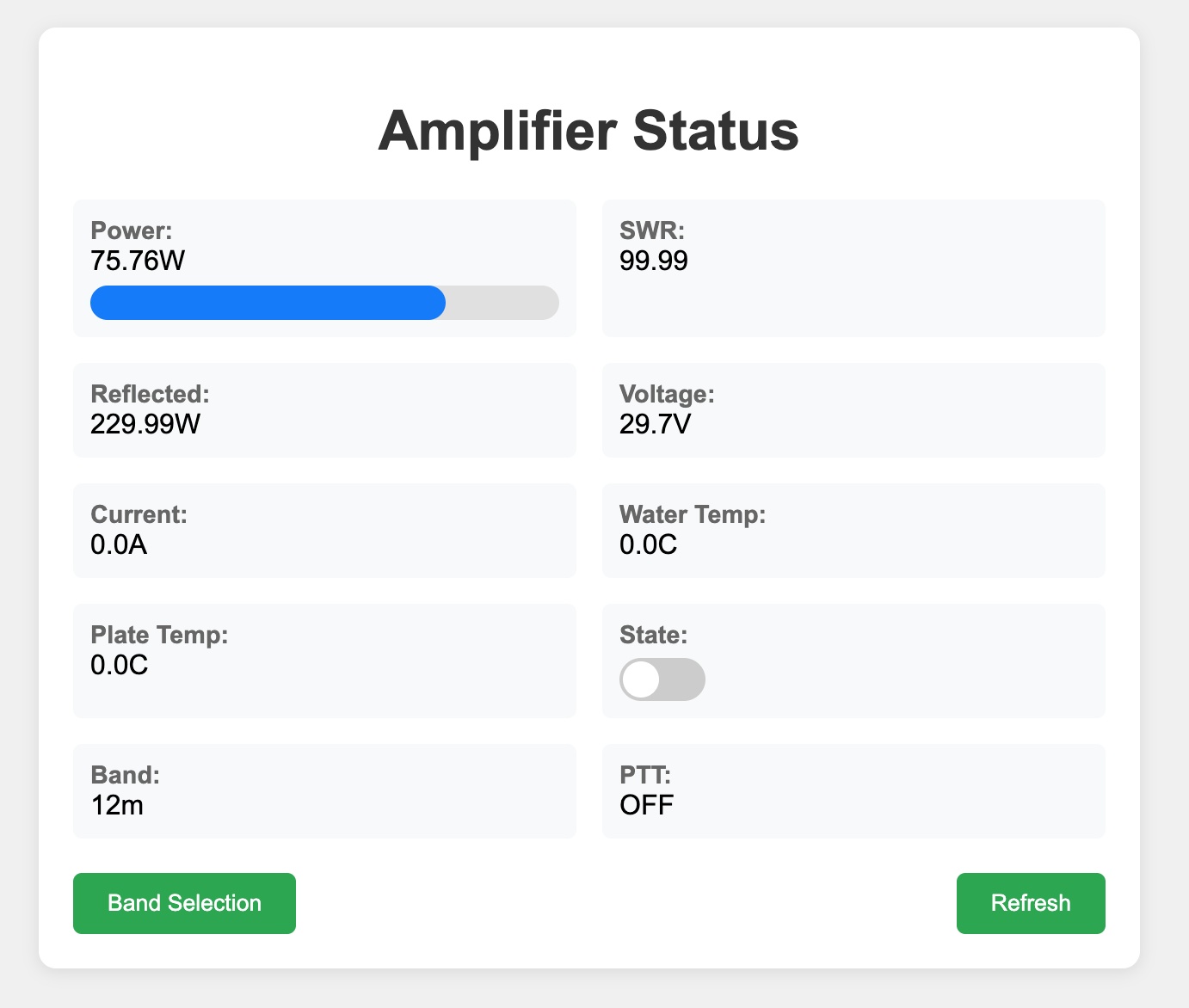Viewport: 1189px width, 1008px height.
Task: Select the PTT OFF status text
Action: 646,805
